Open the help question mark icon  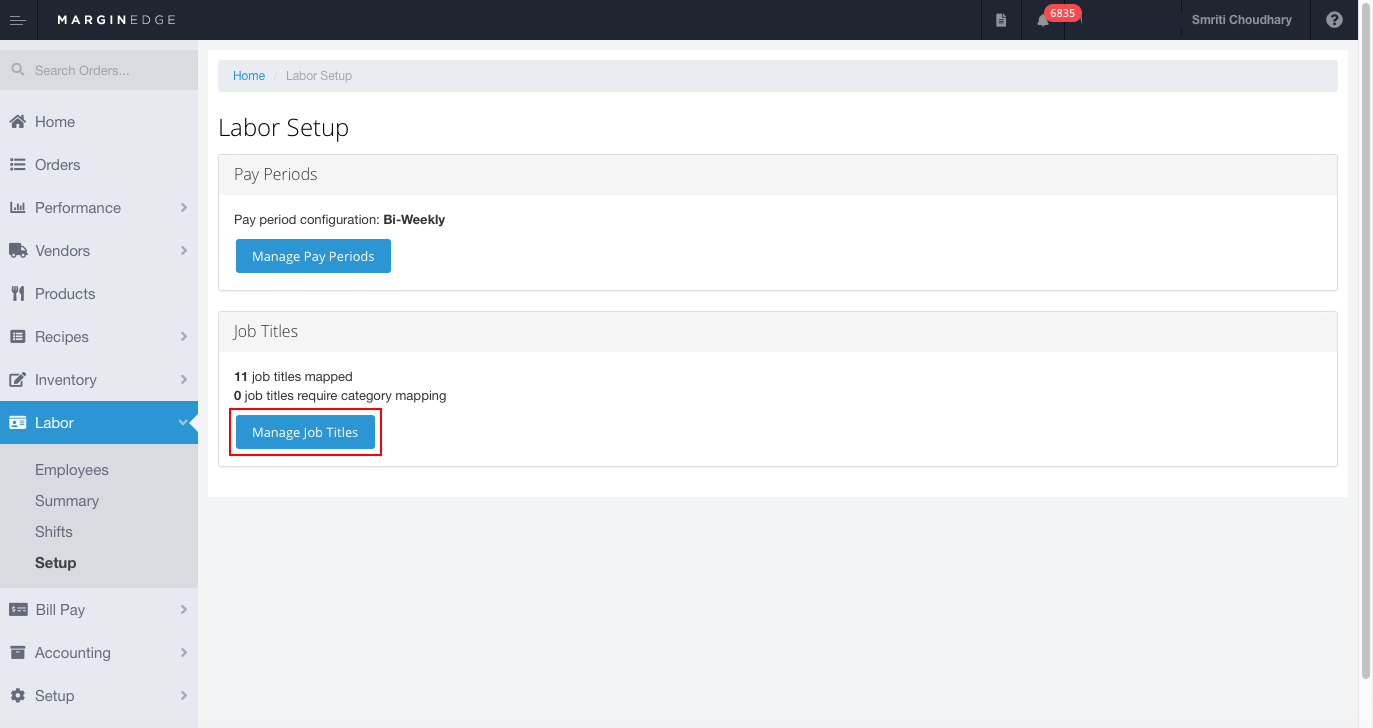click(1334, 20)
